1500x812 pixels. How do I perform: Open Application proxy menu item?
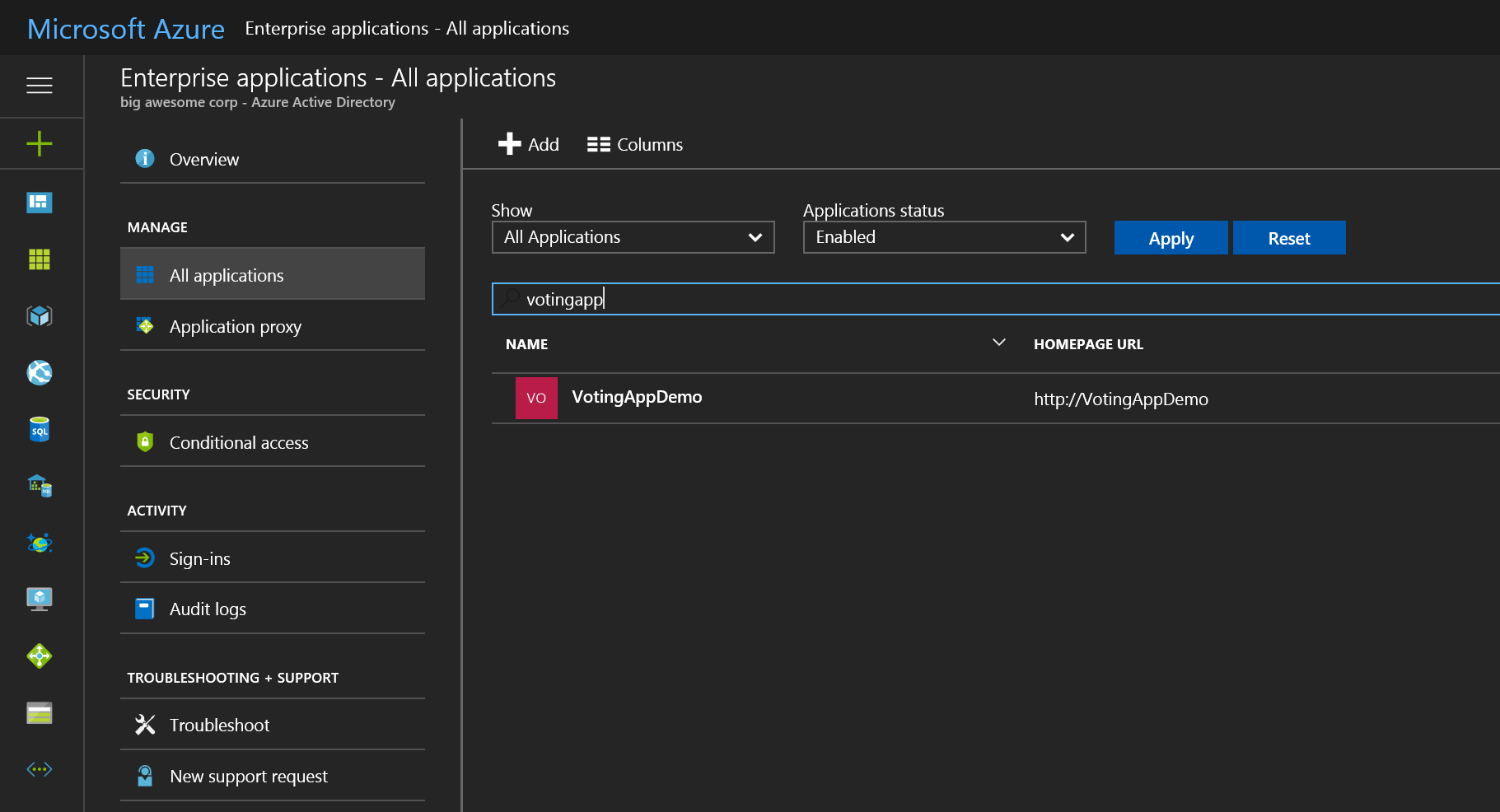pos(273,326)
